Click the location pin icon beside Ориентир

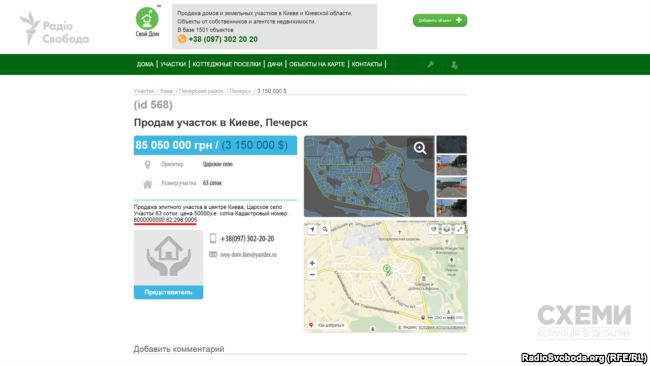point(148,165)
